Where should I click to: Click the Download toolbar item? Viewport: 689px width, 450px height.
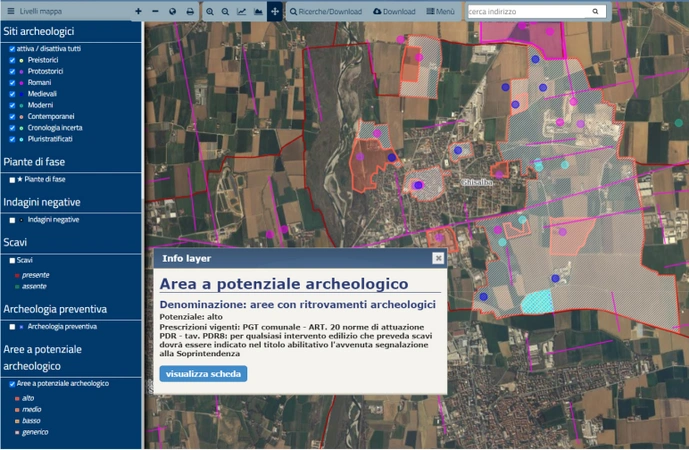tap(394, 12)
